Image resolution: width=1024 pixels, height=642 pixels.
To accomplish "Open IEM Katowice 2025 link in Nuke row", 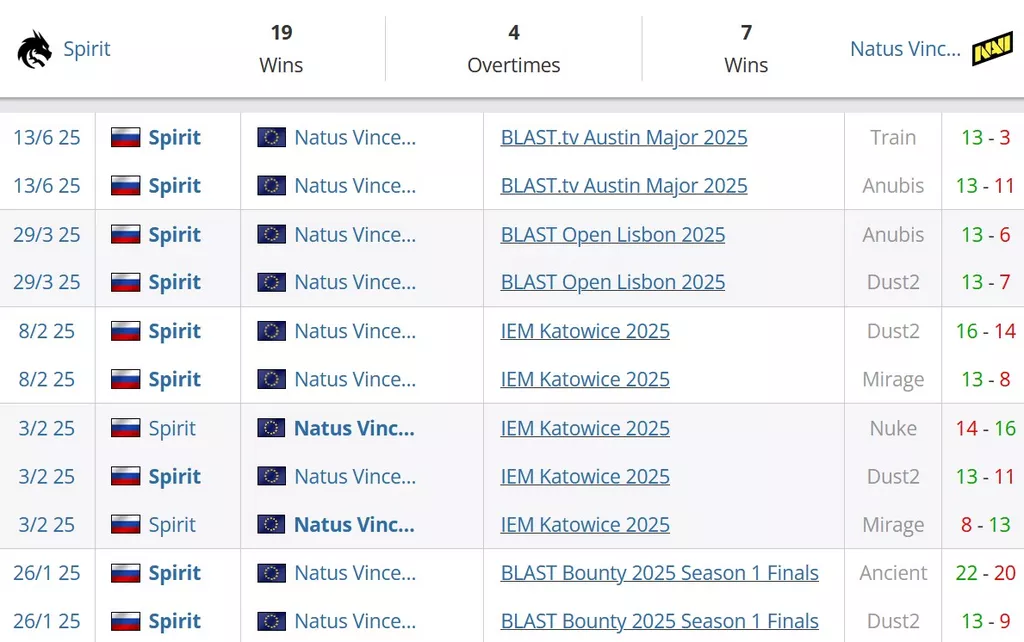I will point(585,428).
